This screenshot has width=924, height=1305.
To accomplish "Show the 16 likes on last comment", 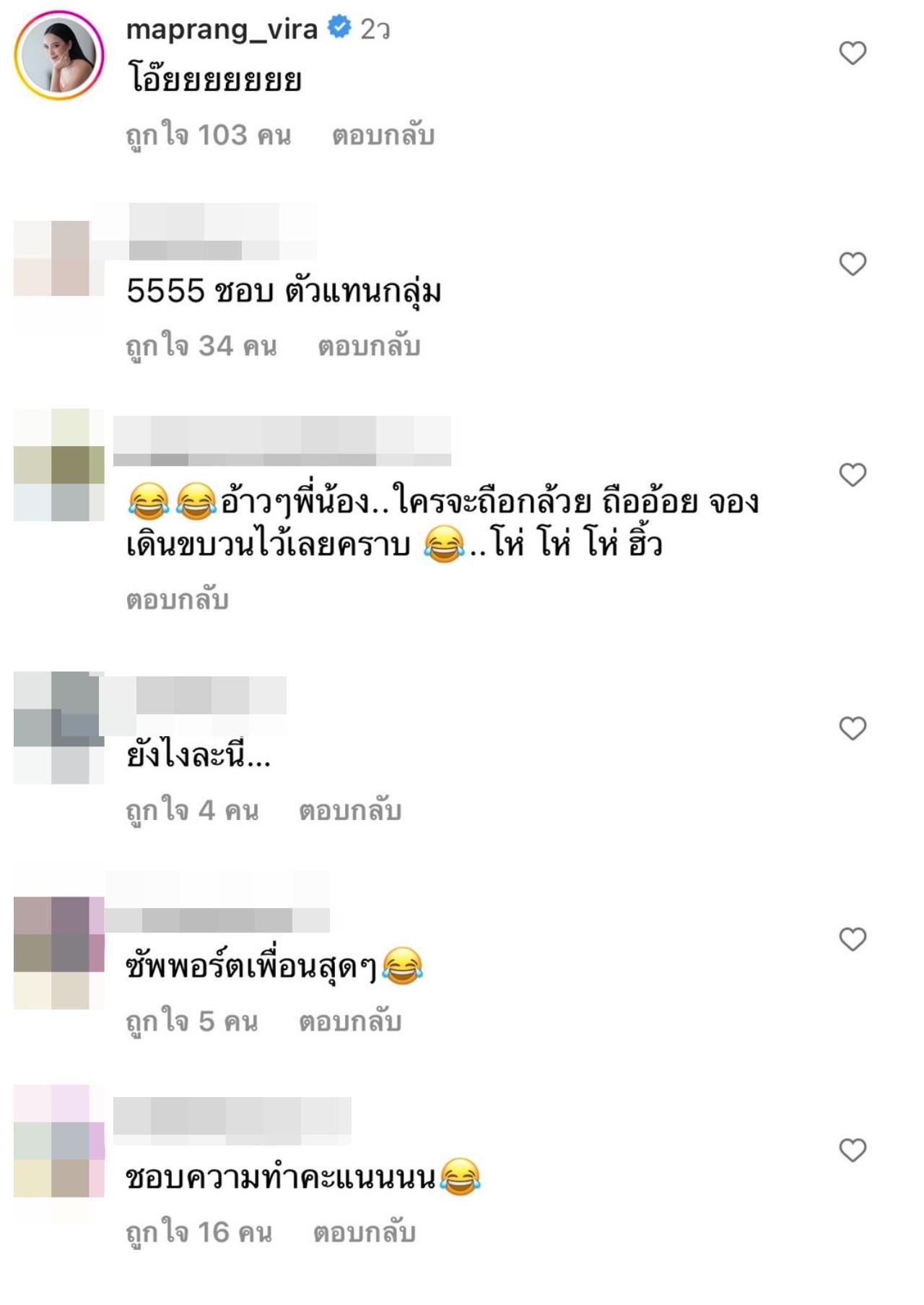I will (x=199, y=1233).
